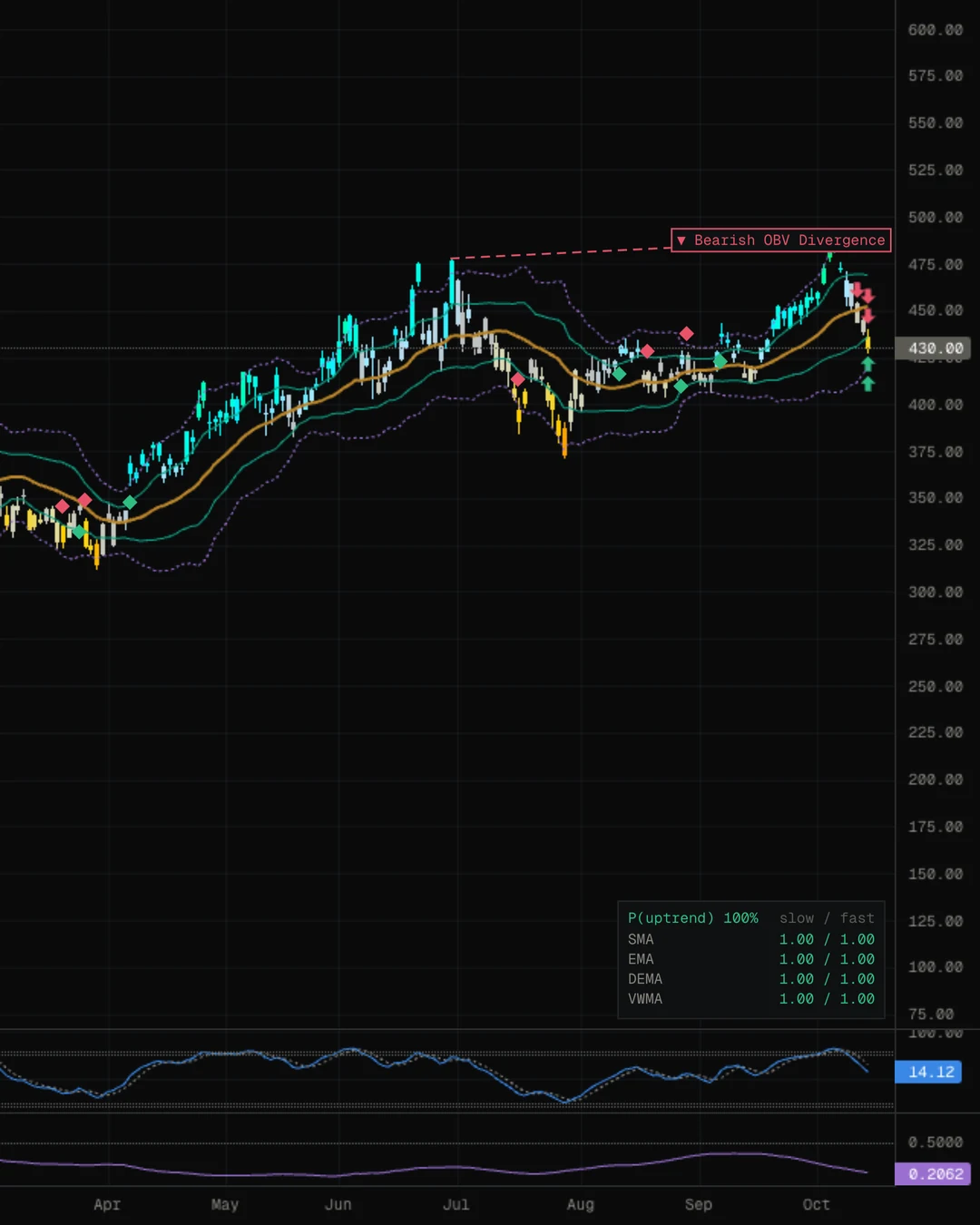Click the 0.2062 indicator value tag
This screenshot has height=1225, width=980.
coord(934,1174)
